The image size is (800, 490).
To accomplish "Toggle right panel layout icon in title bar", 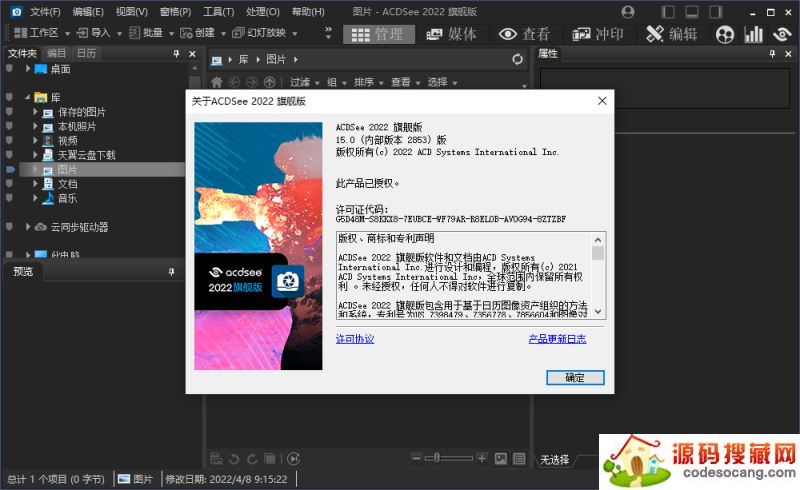I will point(716,12).
